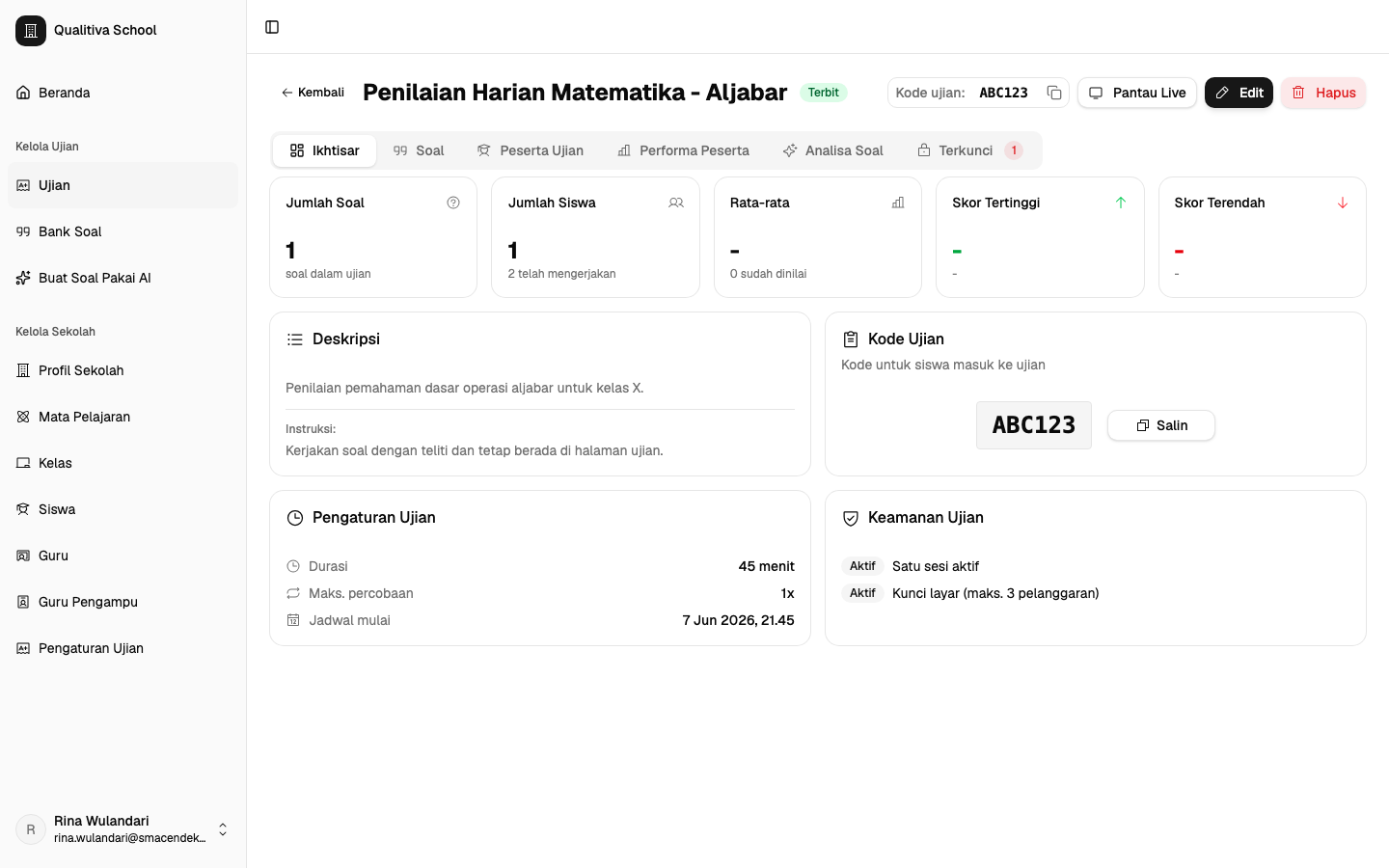Switch to the Soal tab
Screen dimensions: 1389x868
tap(419, 150)
